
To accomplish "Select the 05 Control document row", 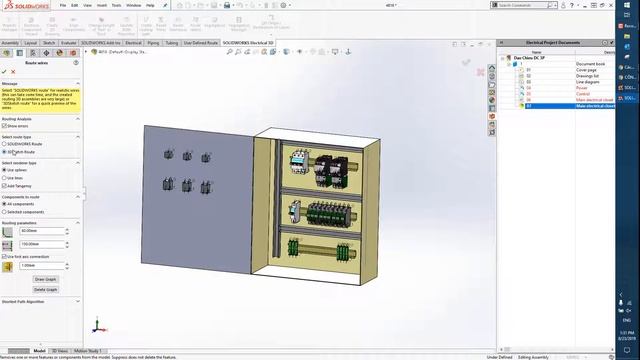I will [565, 94].
